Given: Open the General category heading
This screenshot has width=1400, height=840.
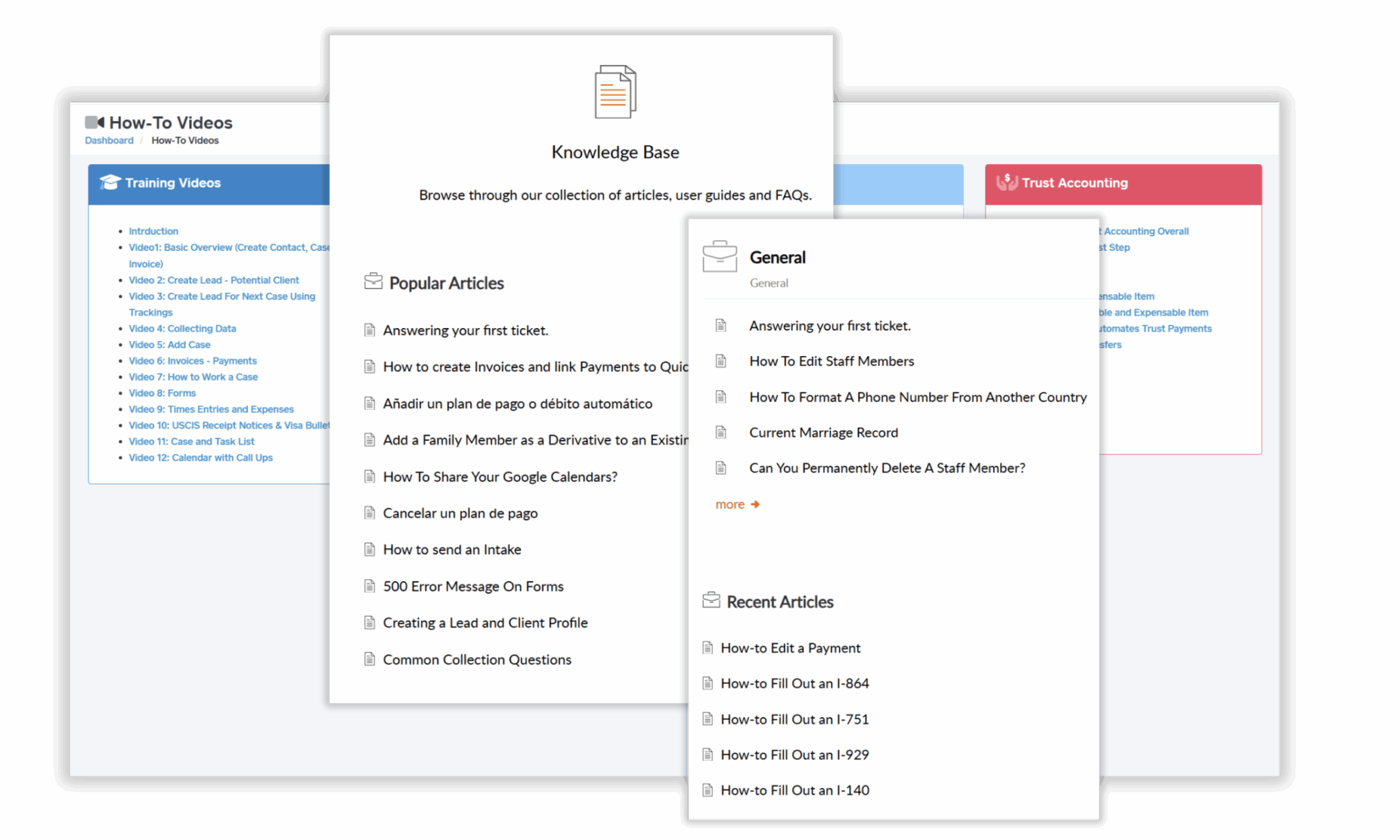Looking at the screenshot, I should click(777, 258).
